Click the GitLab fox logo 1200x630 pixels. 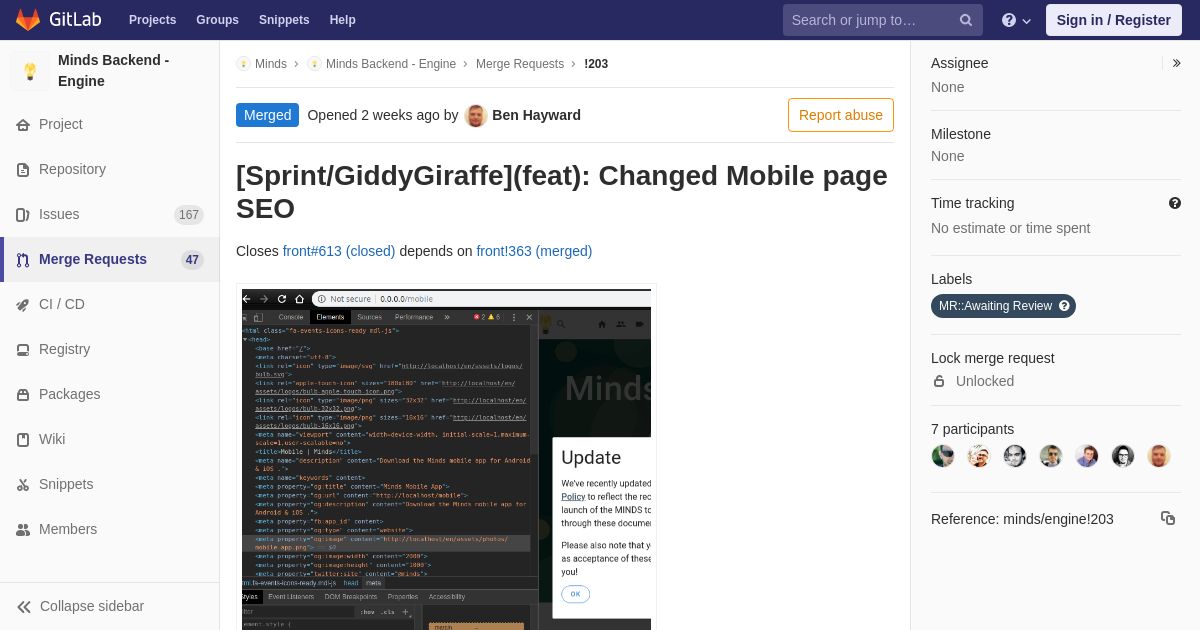tap(28, 20)
